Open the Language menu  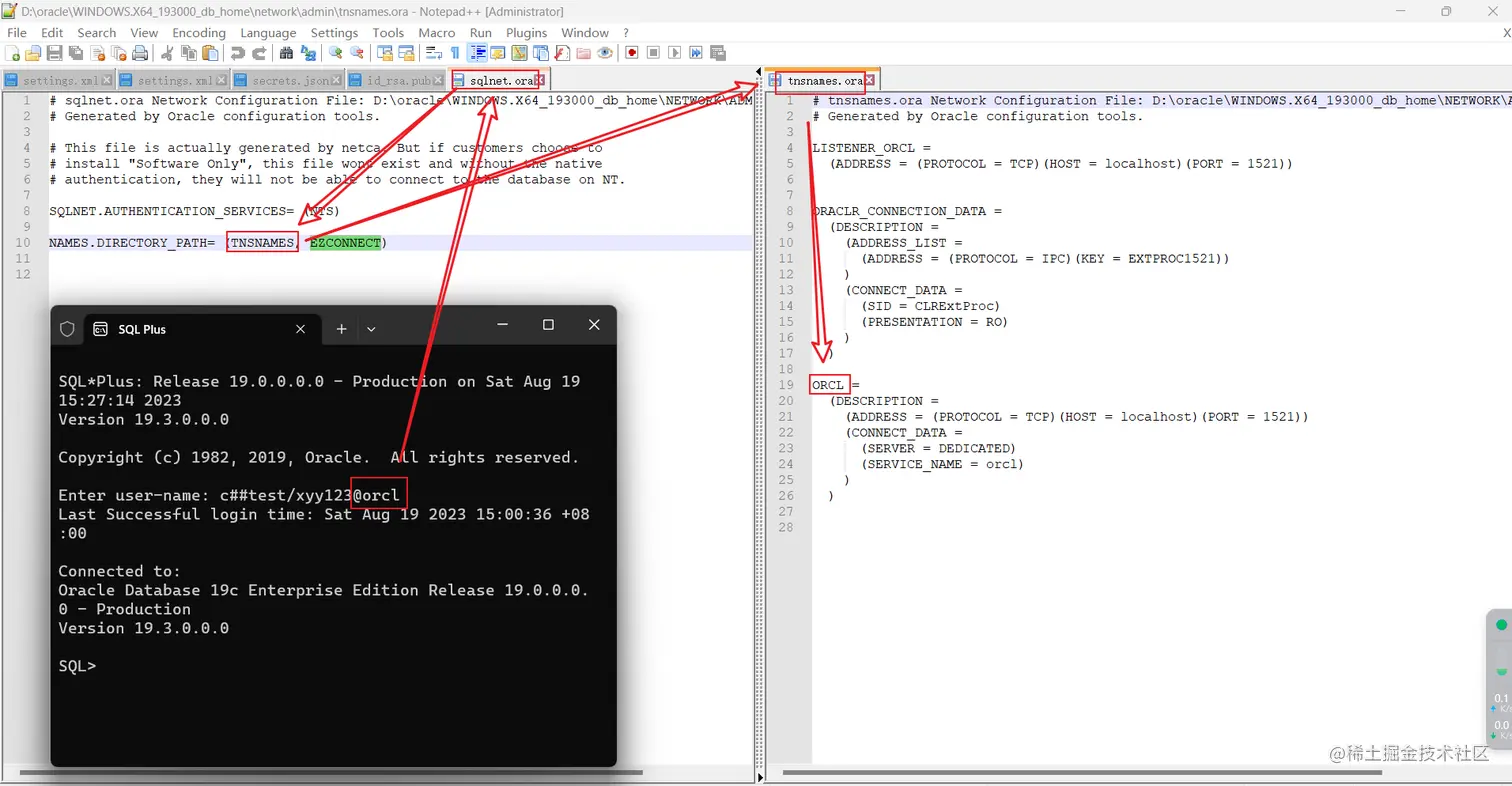pyautogui.click(x=268, y=33)
